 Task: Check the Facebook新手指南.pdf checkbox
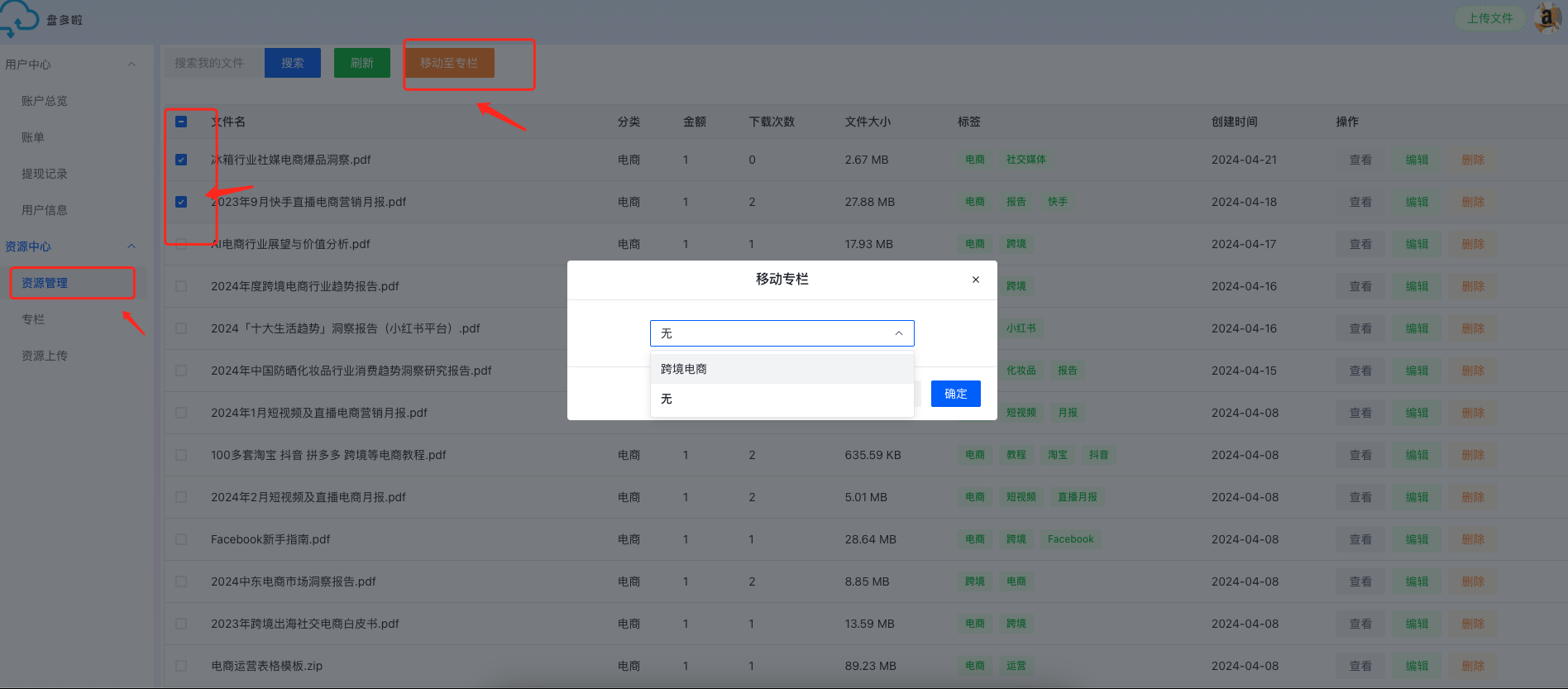181,539
